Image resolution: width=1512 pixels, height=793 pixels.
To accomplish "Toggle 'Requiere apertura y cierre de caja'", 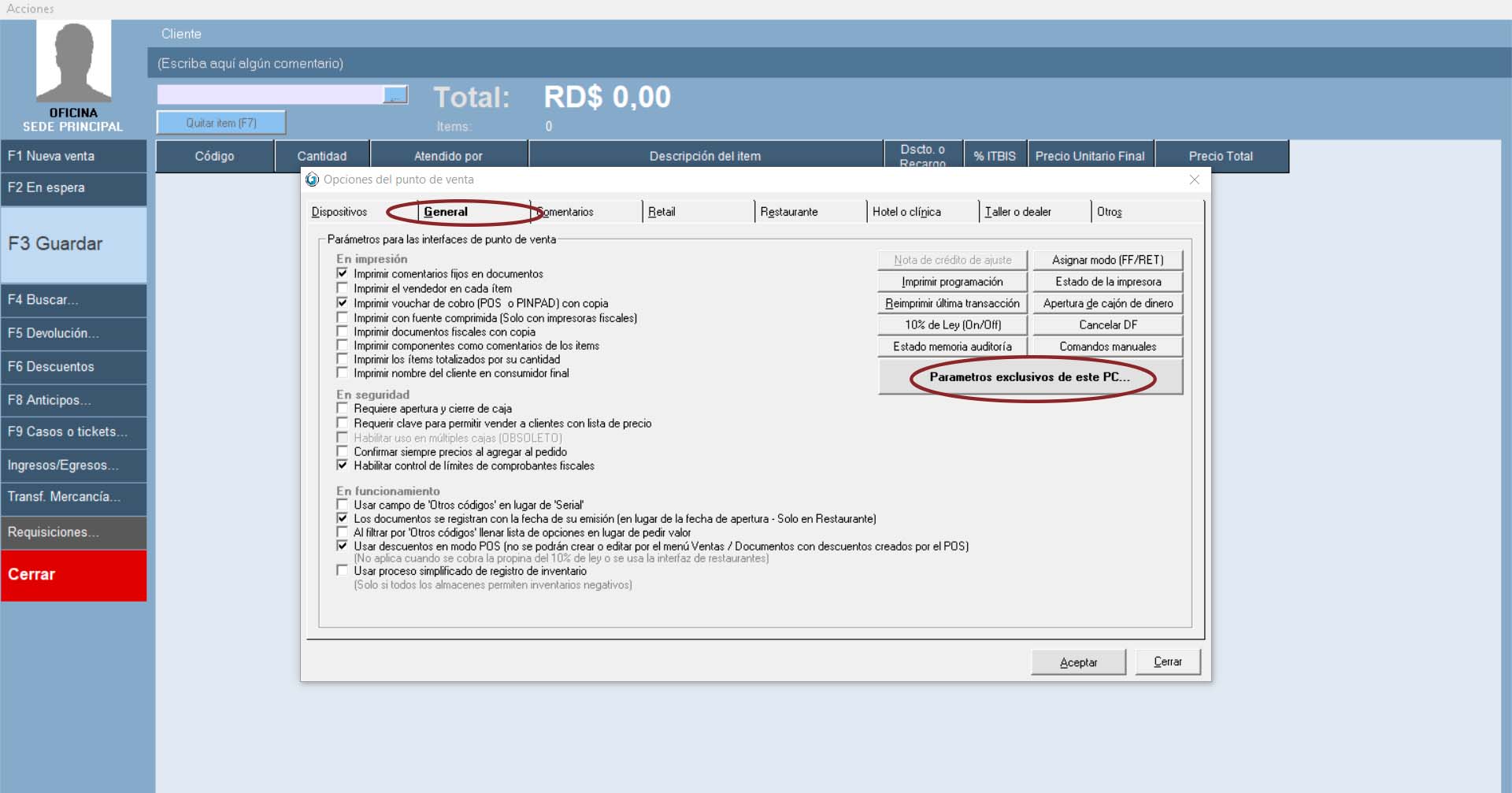I will pyautogui.click(x=343, y=409).
